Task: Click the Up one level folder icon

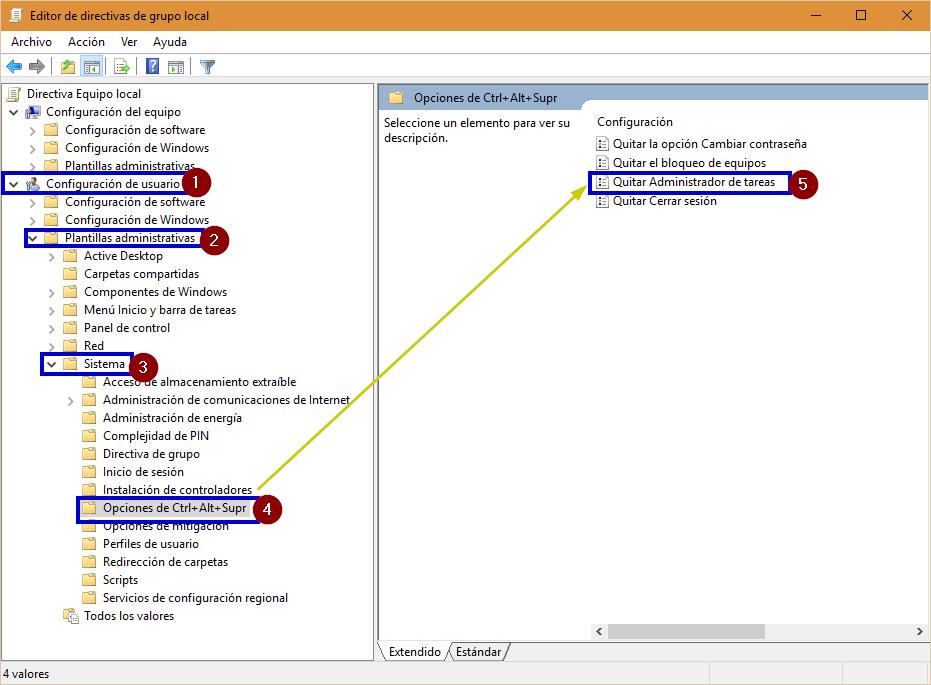Action: tap(68, 66)
